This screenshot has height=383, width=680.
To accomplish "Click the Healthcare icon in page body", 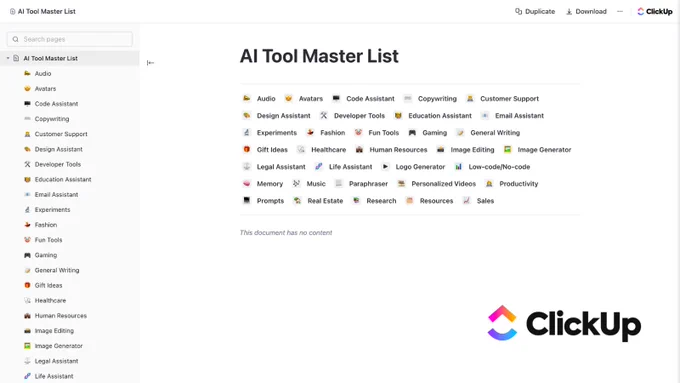I will (x=301, y=150).
